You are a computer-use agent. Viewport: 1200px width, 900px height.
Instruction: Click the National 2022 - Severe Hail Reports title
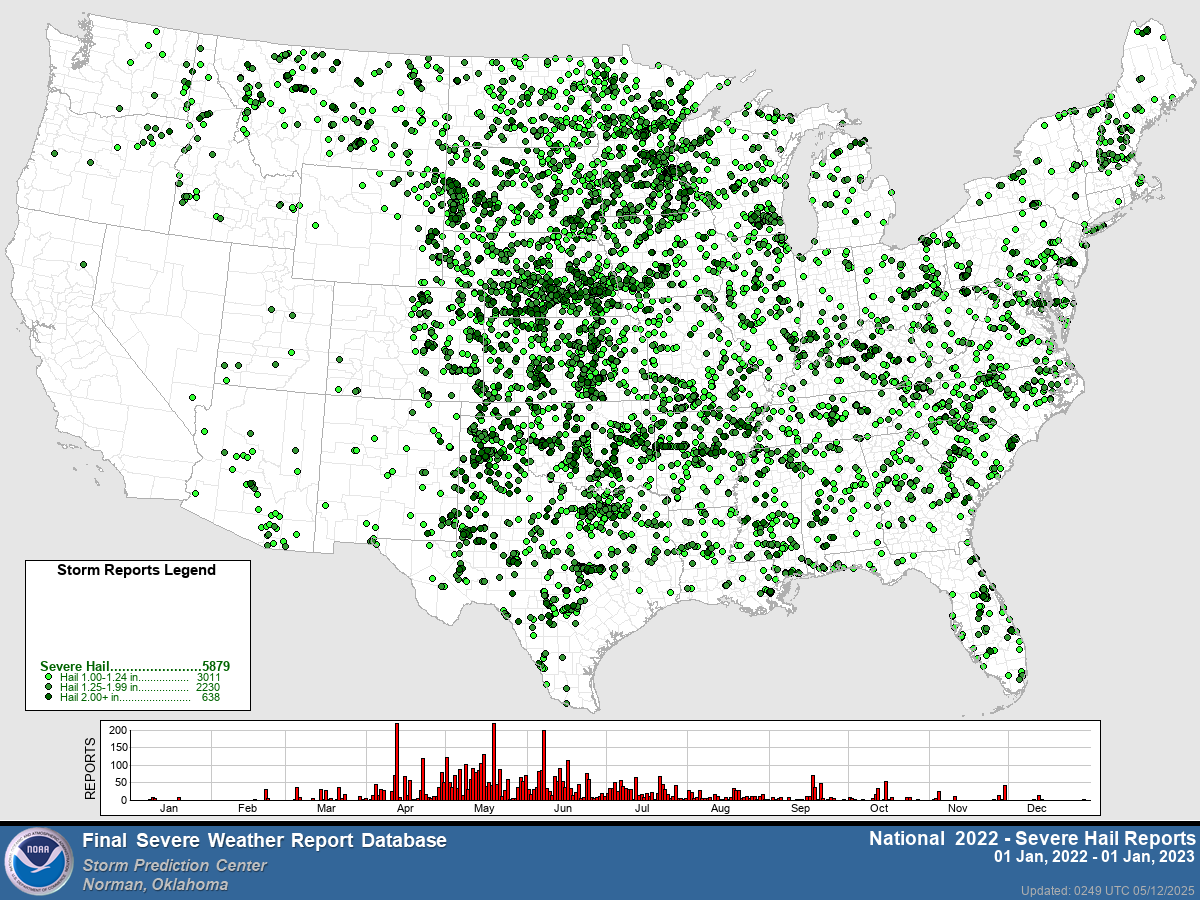click(x=1031, y=837)
